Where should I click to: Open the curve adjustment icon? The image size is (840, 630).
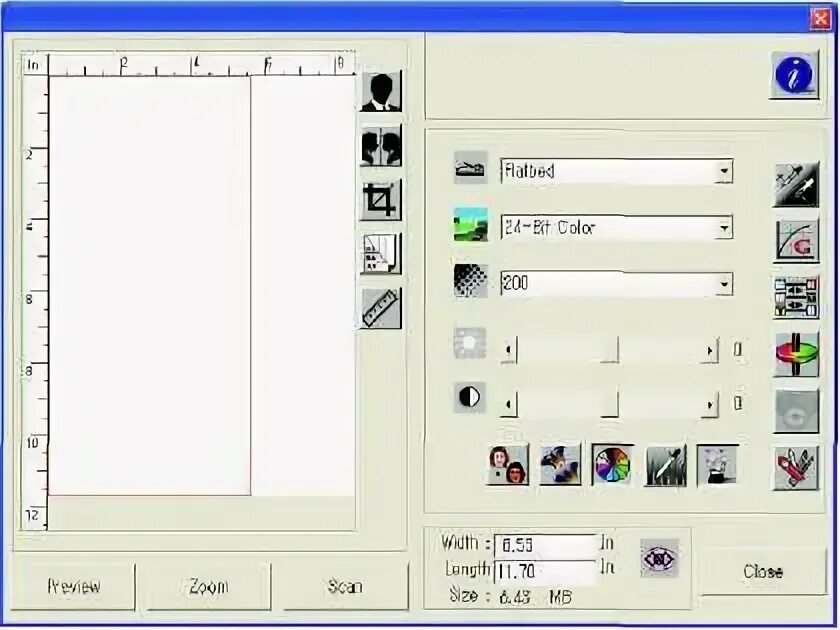click(x=797, y=241)
